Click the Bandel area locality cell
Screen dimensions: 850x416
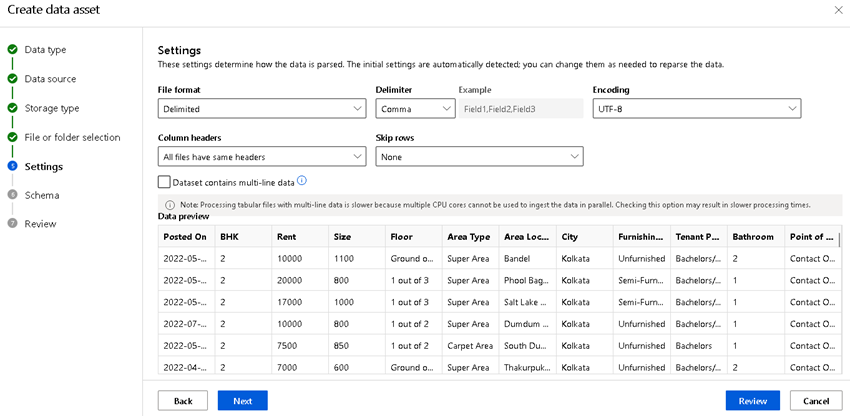[528, 259]
